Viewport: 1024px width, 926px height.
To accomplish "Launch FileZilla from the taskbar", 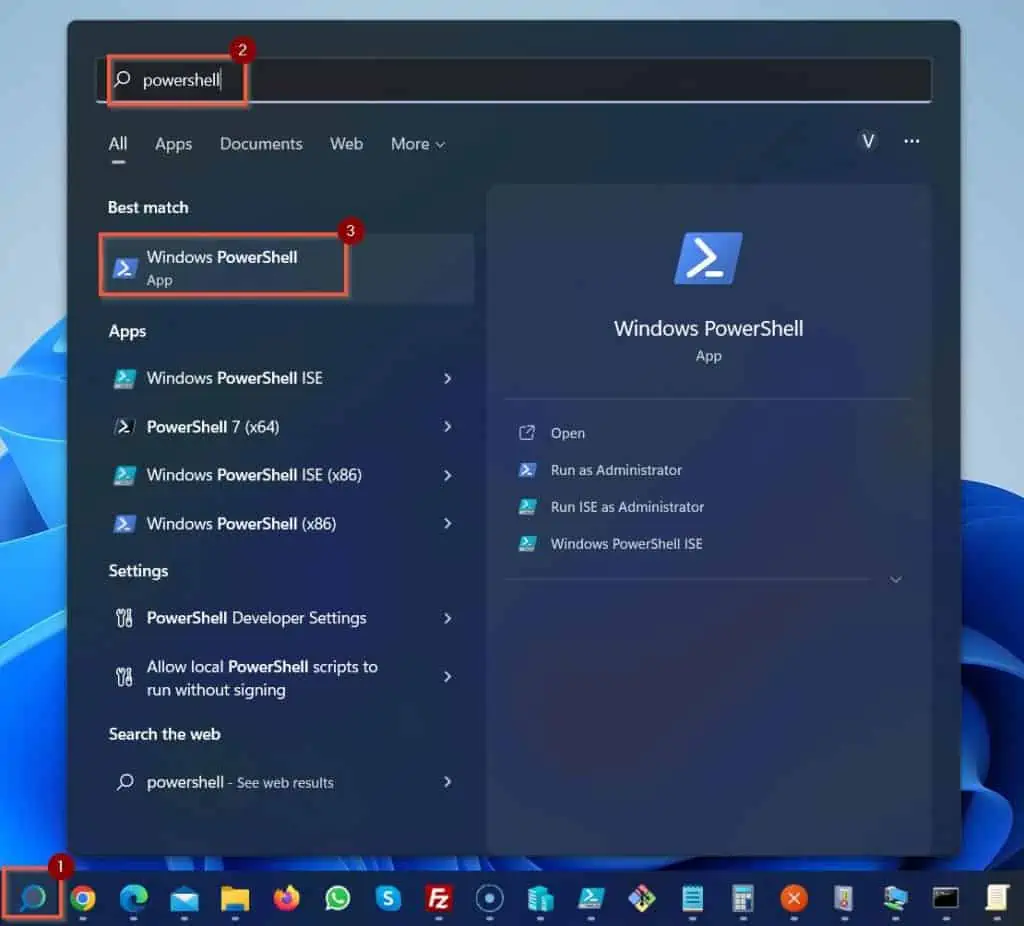I will coord(438,899).
